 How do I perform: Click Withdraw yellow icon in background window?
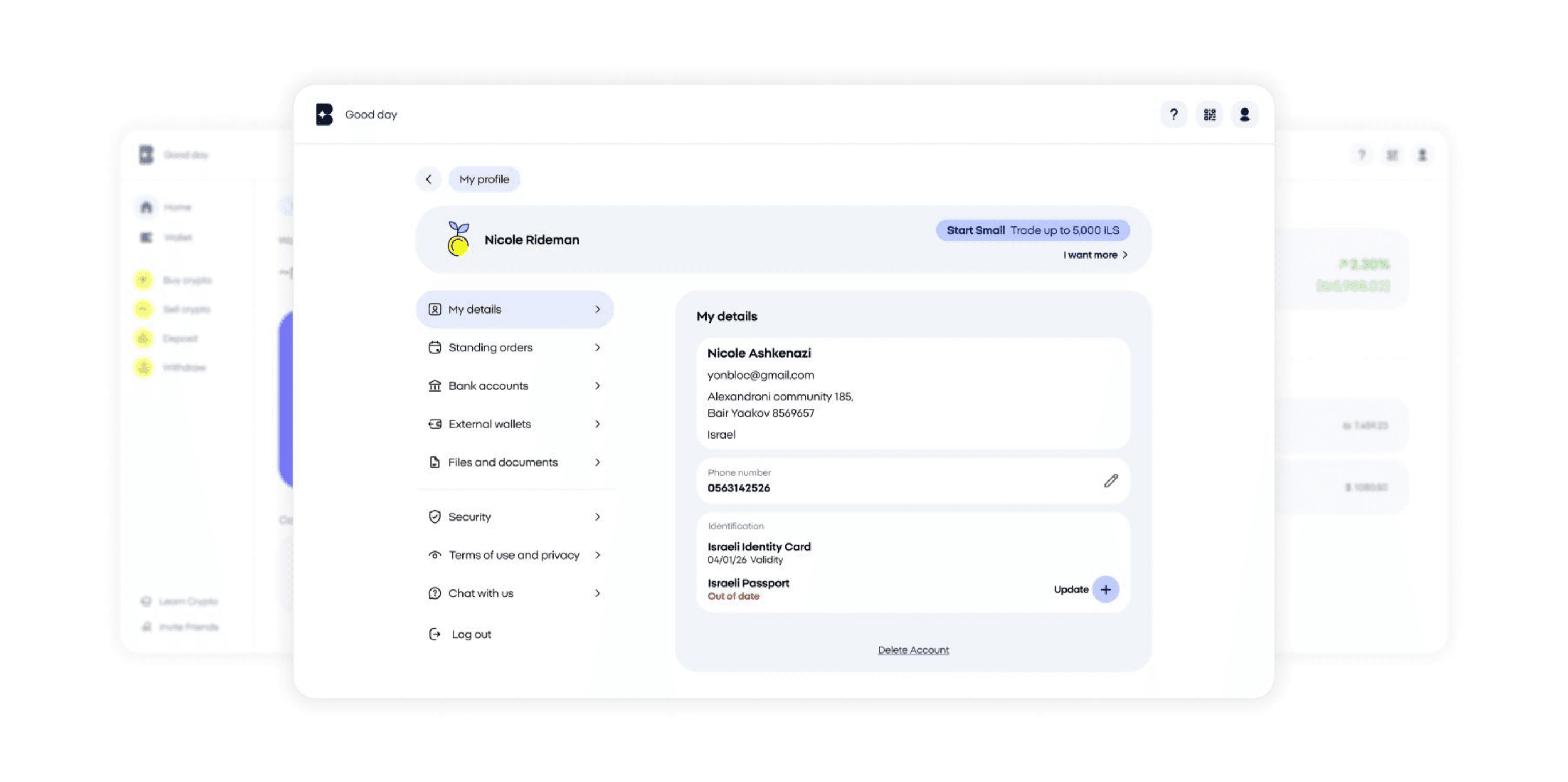(143, 367)
